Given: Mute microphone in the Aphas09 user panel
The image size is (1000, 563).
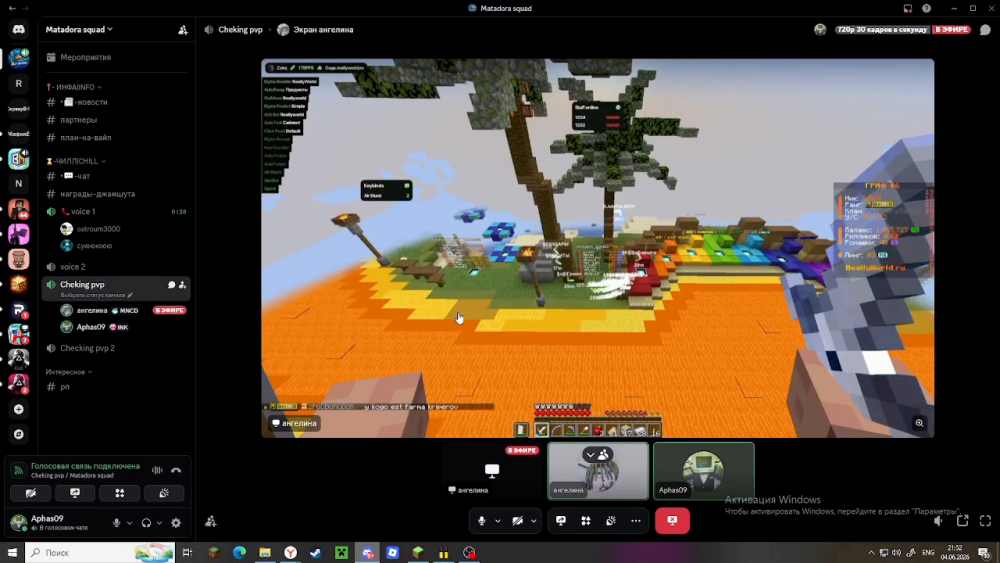Looking at the screenshot, I should coord(117,523).
